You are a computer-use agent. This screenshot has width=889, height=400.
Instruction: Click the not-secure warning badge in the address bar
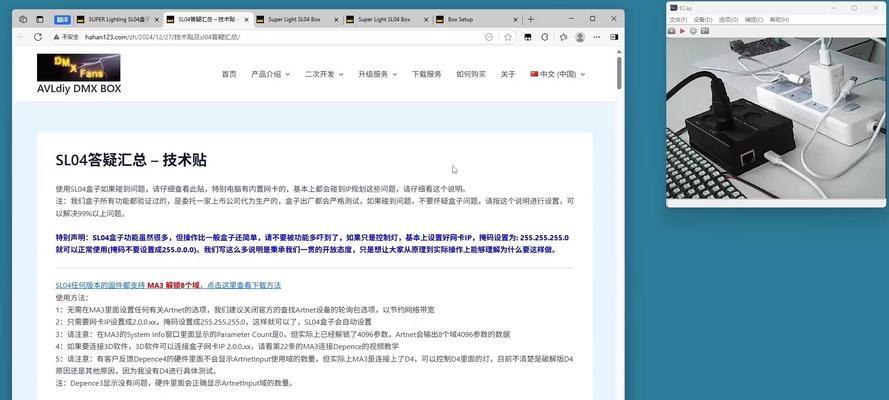(x=66, y=37)
